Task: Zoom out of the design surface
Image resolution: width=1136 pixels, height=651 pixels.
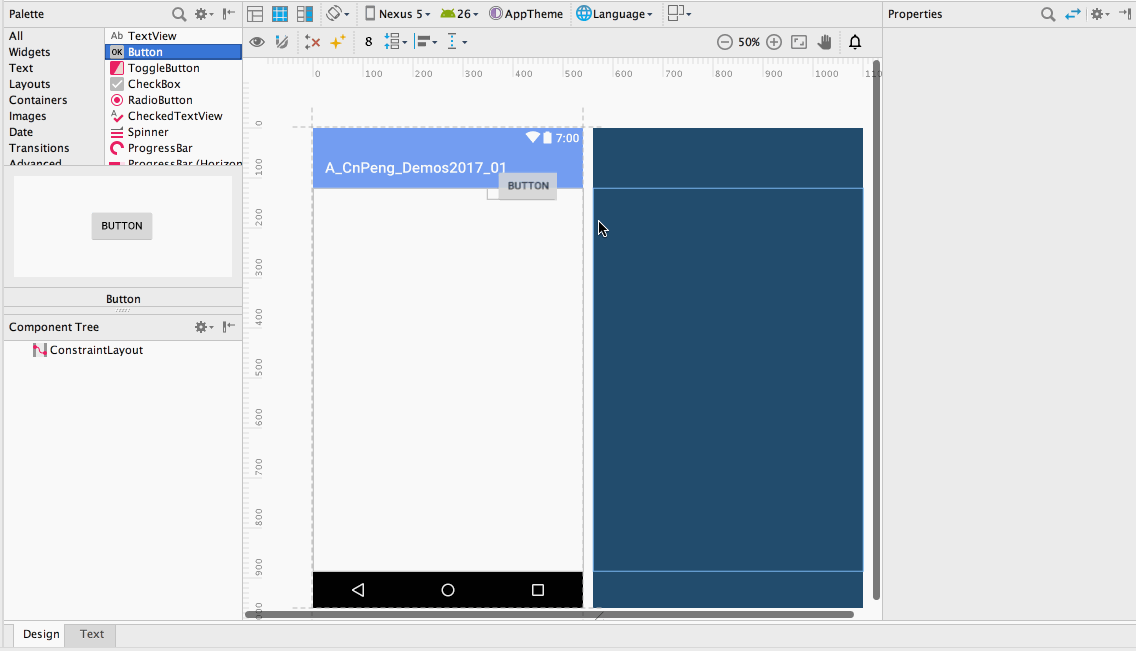Action: click(724, 42)
